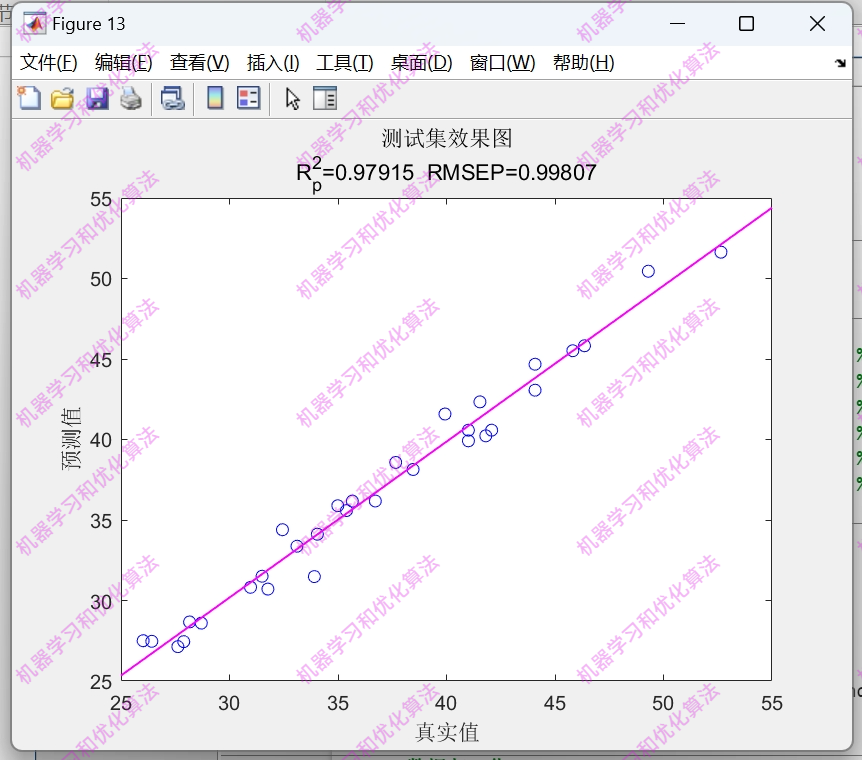Create a new figure with the New icon

point(30,97)
